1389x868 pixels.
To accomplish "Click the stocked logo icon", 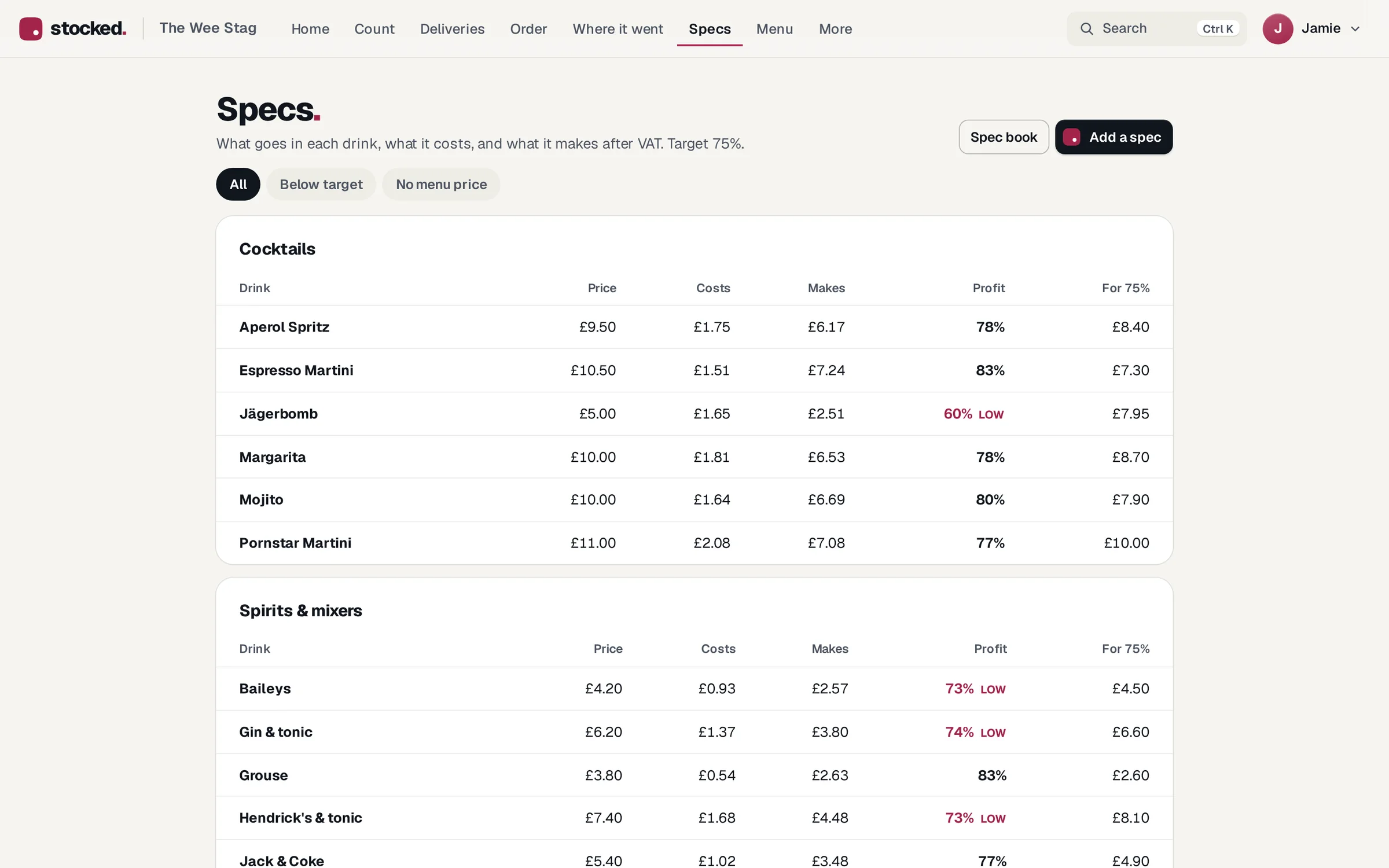I will point(31,28).
